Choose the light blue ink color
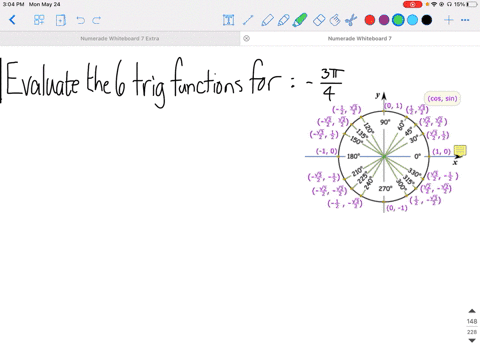This screenshot has height=360, width=480. 412,20
